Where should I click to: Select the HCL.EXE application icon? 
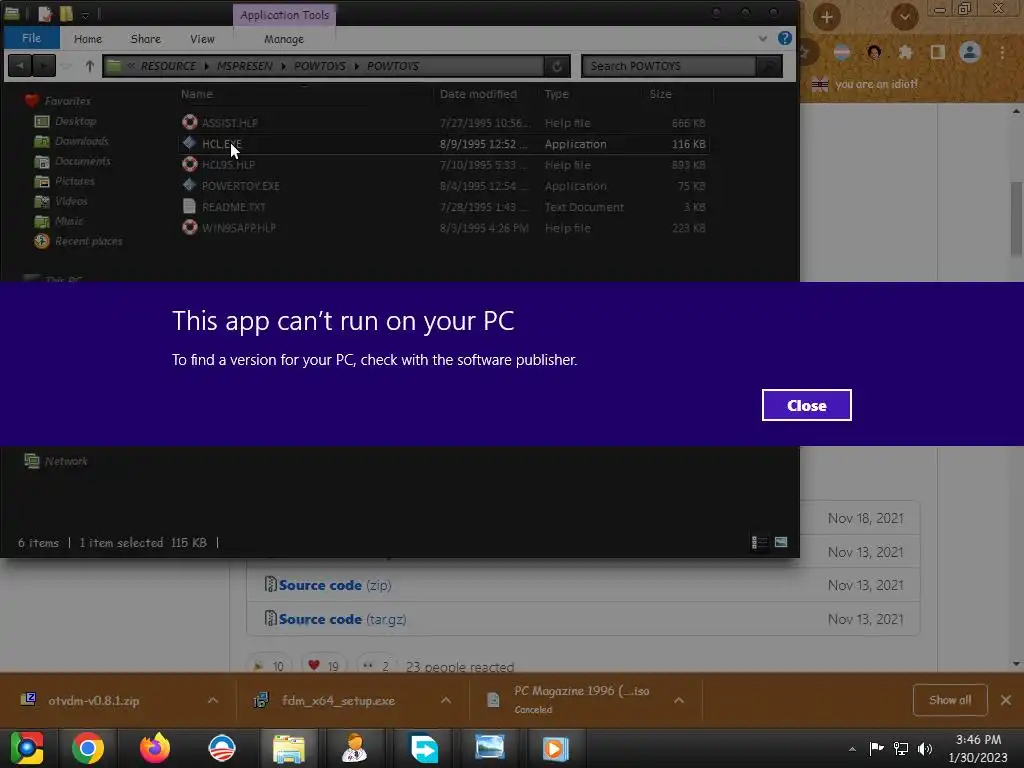click(189, 143)
